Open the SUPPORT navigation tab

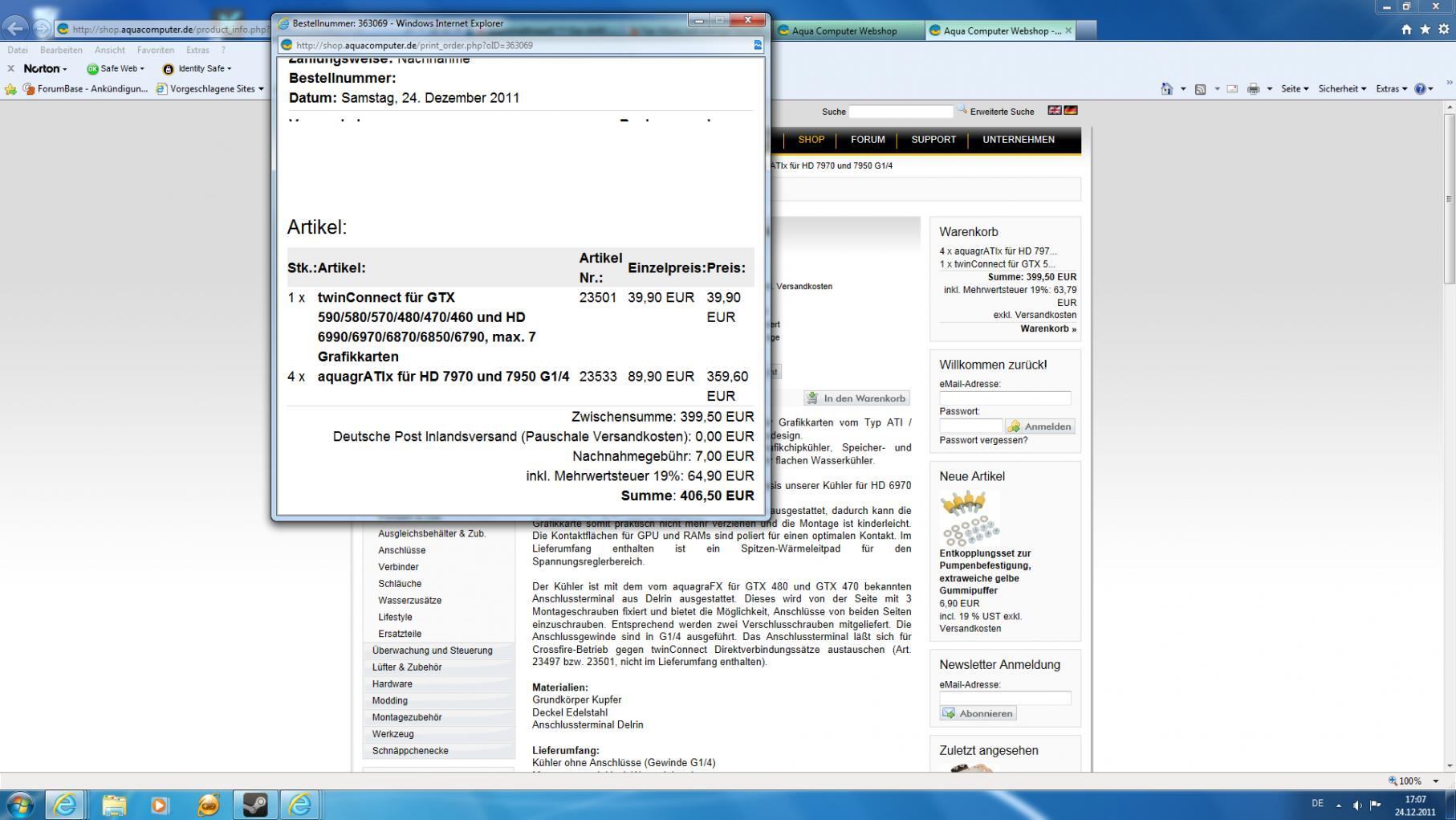pyautogui.click(x=933, y=140)
